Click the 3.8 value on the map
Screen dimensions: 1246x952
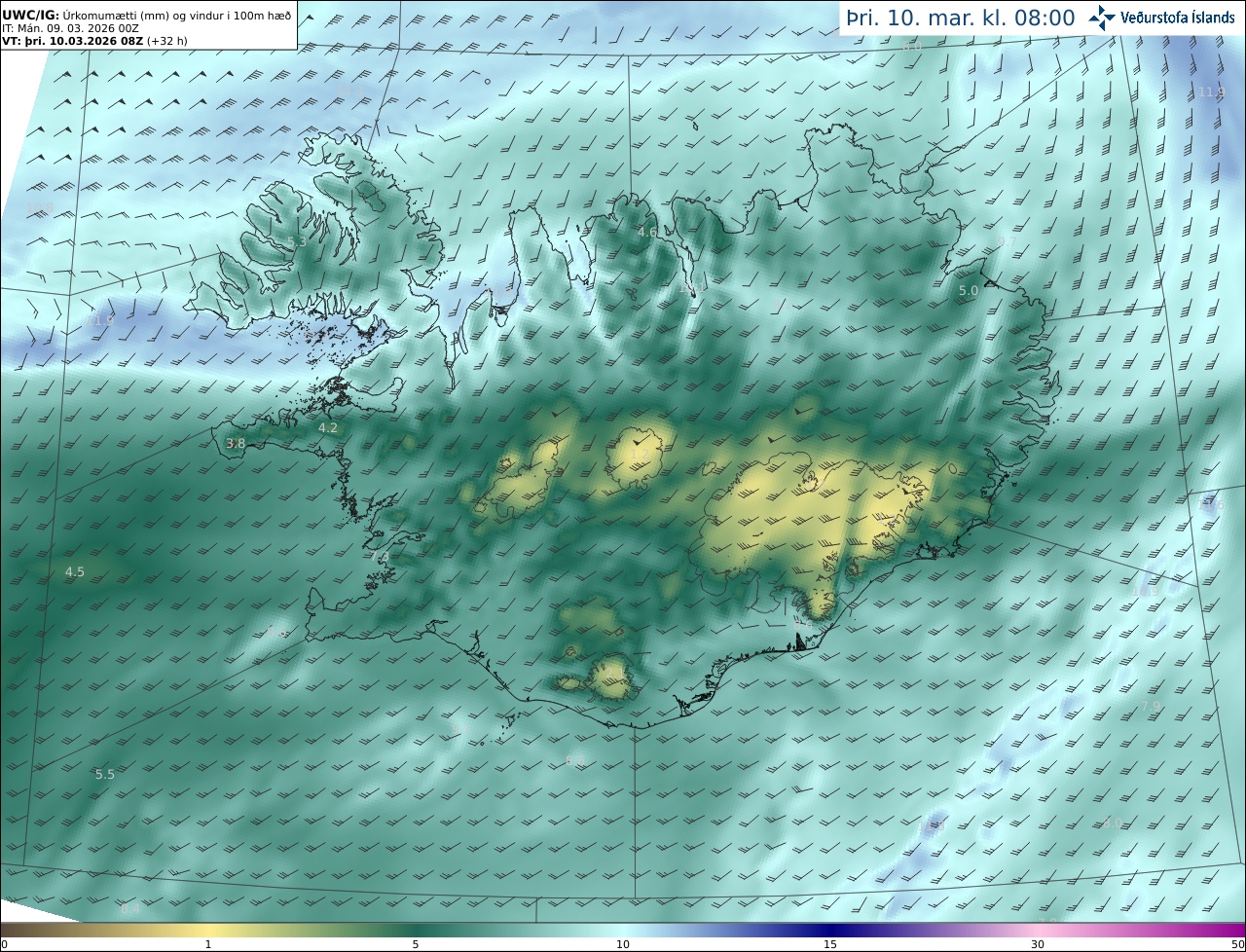point(236,443)
